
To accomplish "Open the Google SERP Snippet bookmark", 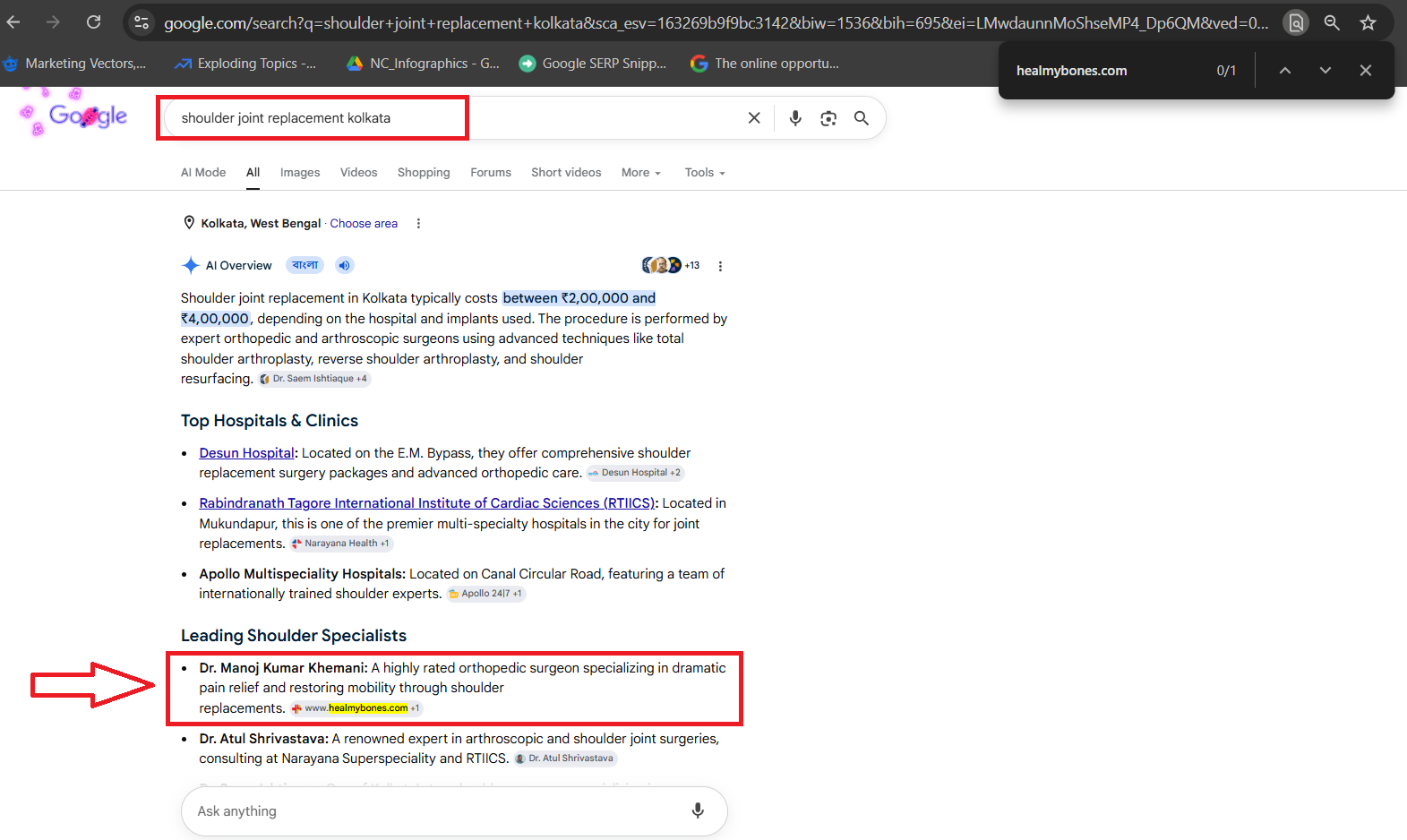I will [594, 64].
